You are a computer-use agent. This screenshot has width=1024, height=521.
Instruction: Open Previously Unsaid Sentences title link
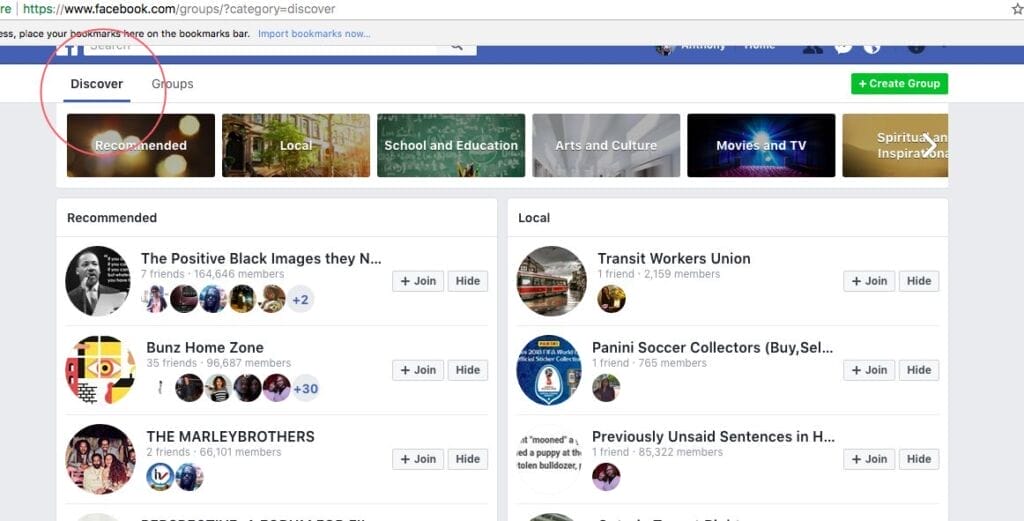click(x=713, y=436)
